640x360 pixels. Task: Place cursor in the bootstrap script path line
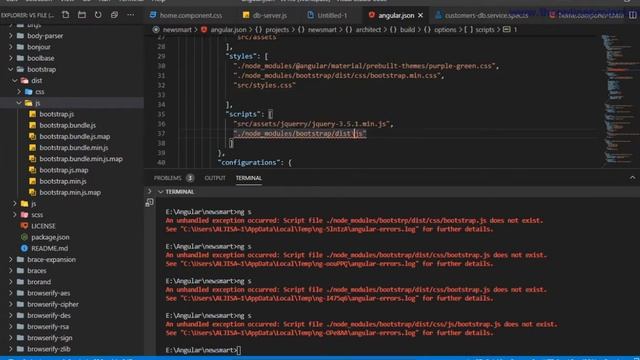300,134
